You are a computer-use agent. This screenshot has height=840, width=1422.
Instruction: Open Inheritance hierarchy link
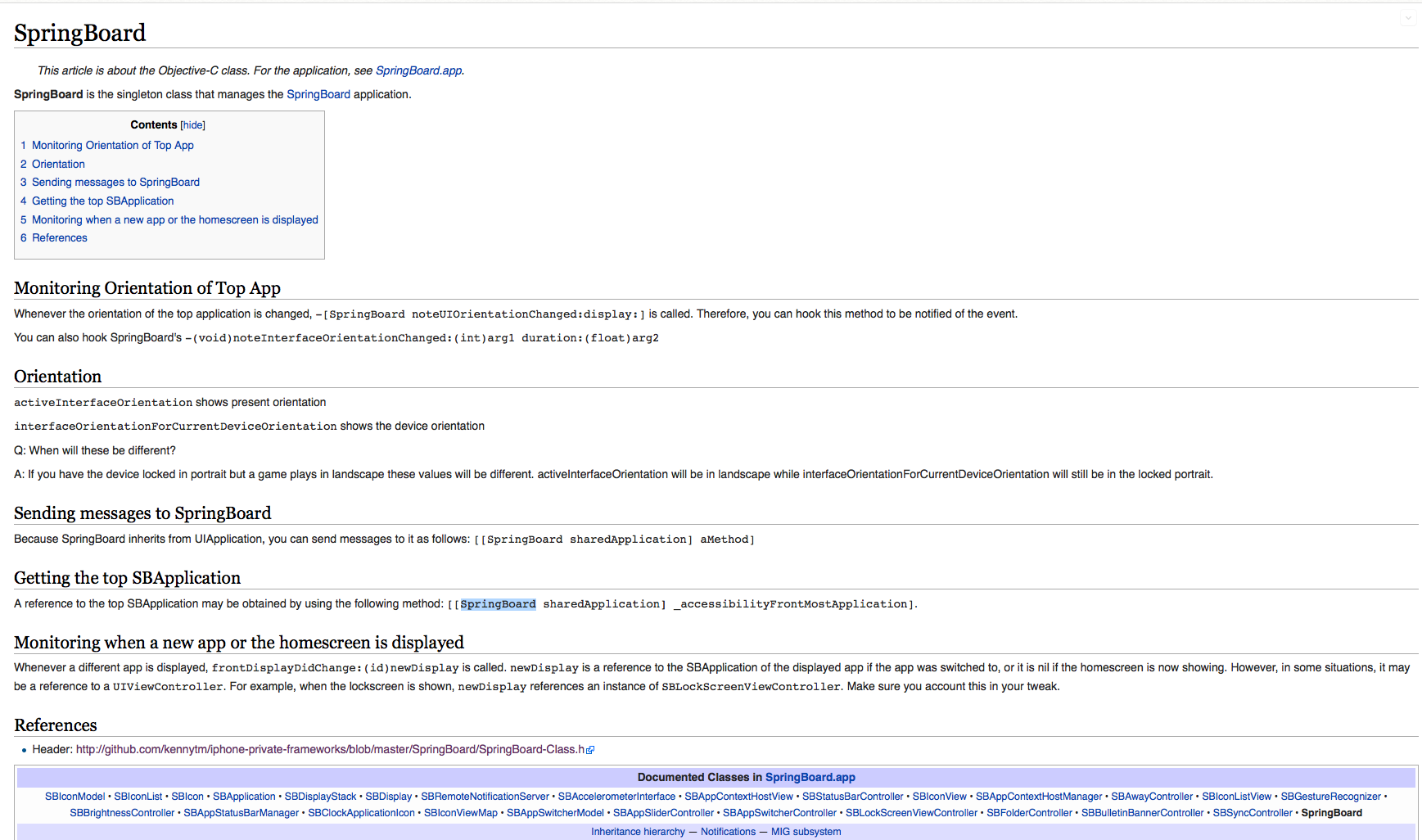(x=638, y=832)
